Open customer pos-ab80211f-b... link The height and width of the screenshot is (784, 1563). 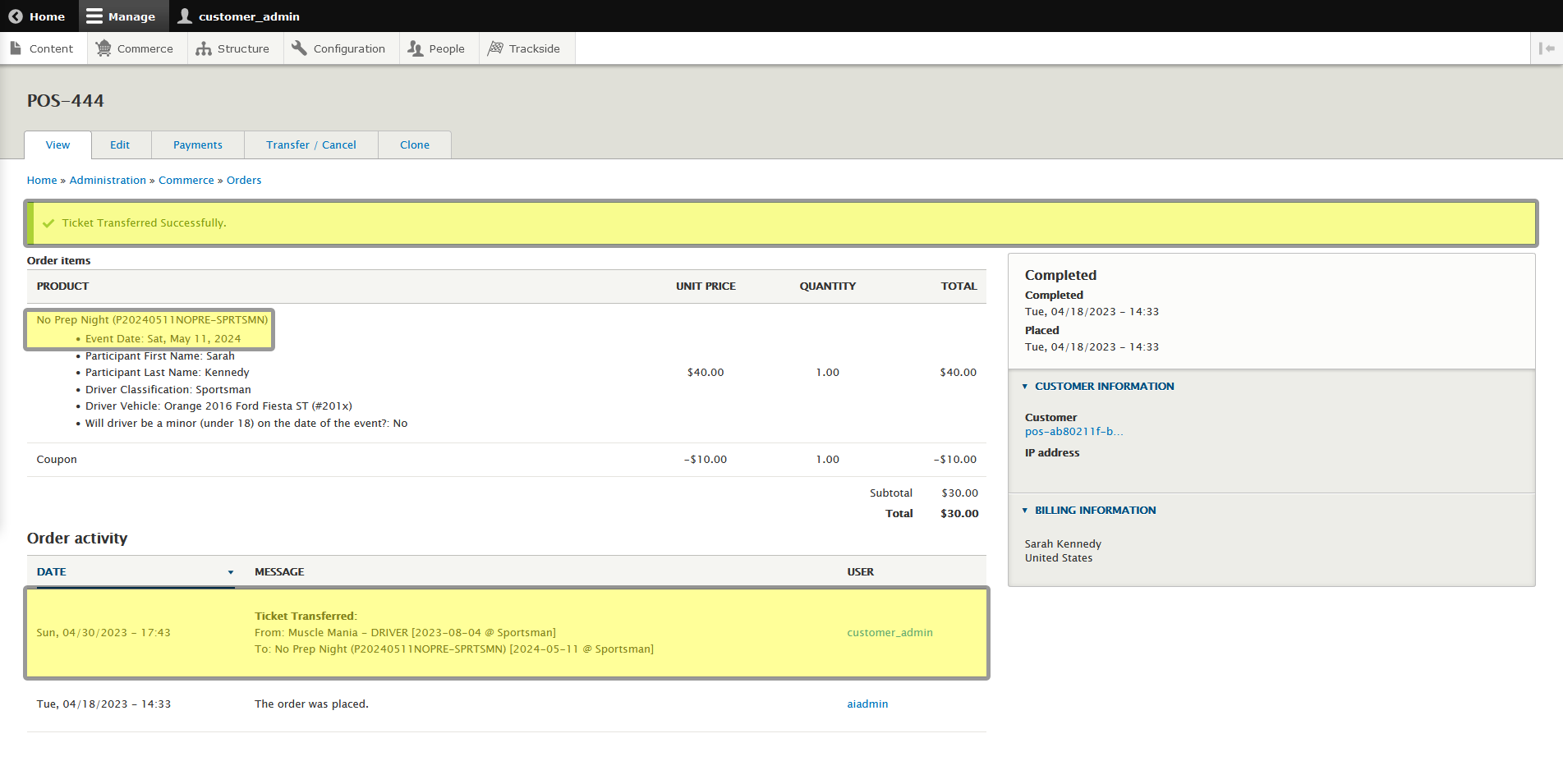click(x=1073, y=431)
